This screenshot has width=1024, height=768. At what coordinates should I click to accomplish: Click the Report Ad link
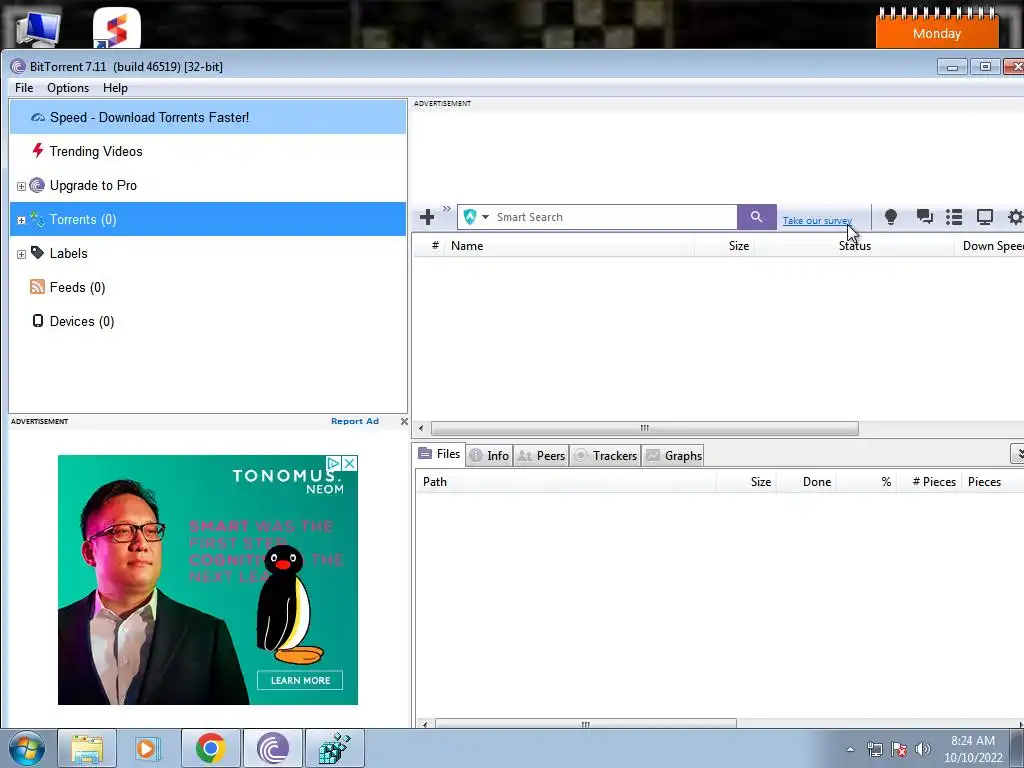[x=355, y=421]
